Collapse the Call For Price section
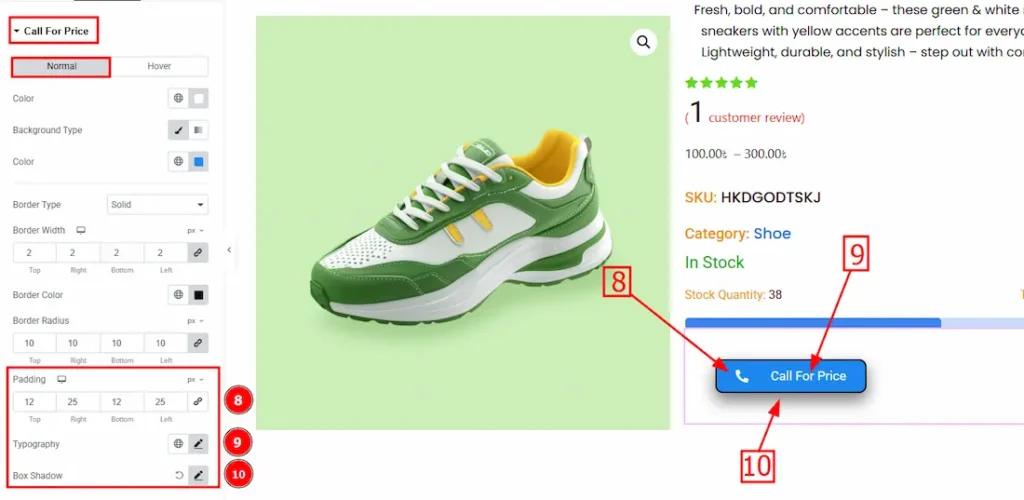 pos(54,31)
